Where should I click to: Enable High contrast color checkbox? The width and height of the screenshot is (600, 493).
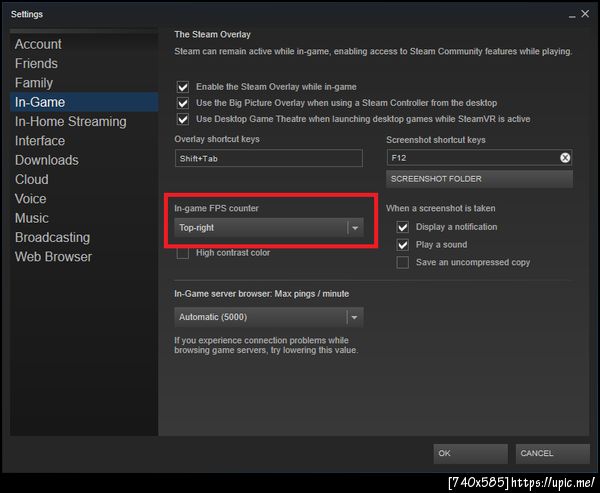[183, 253]
